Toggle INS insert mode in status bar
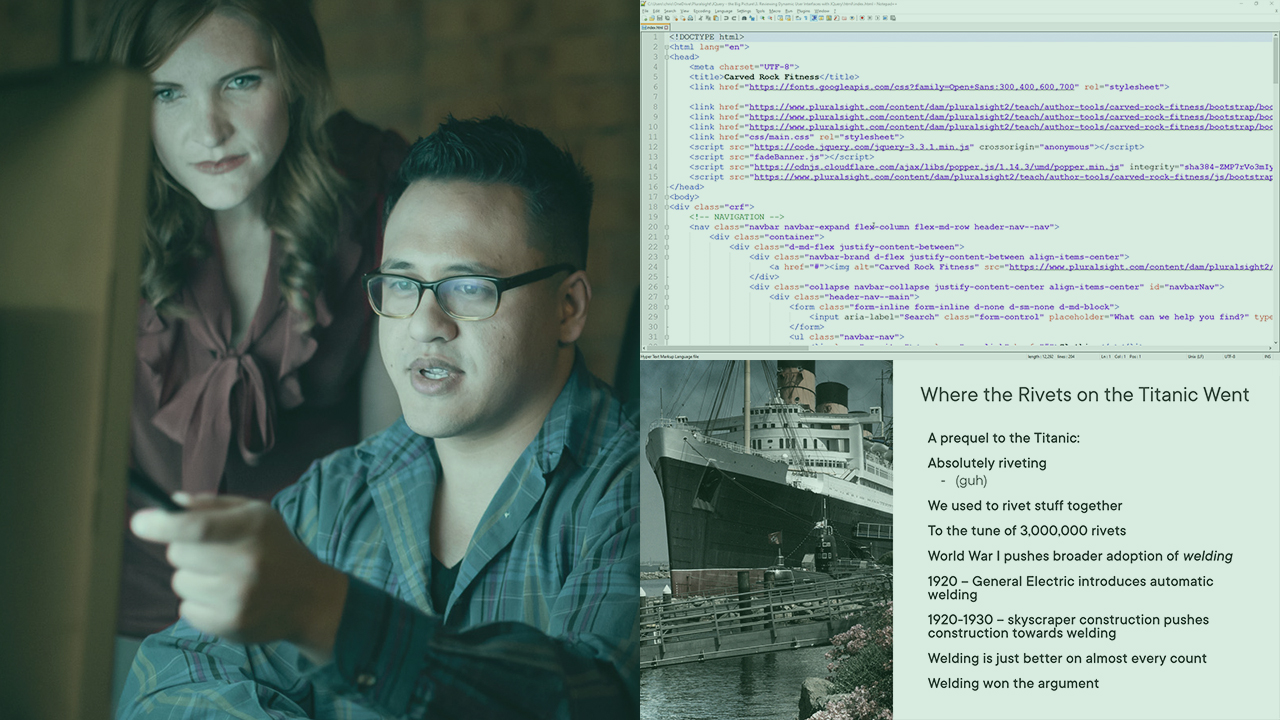 click(x=1267, y=356)
